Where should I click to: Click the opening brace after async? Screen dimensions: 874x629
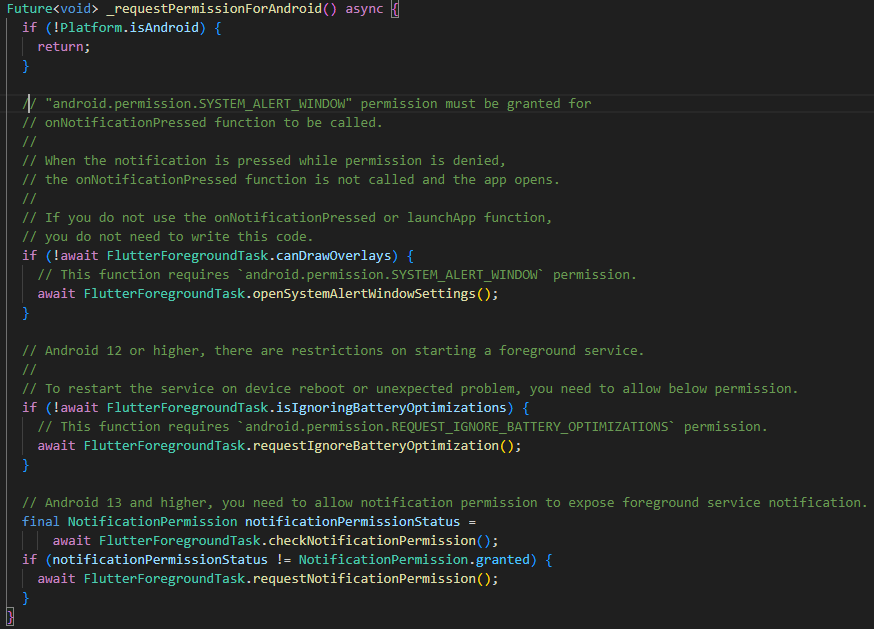(x=394, y=9)
